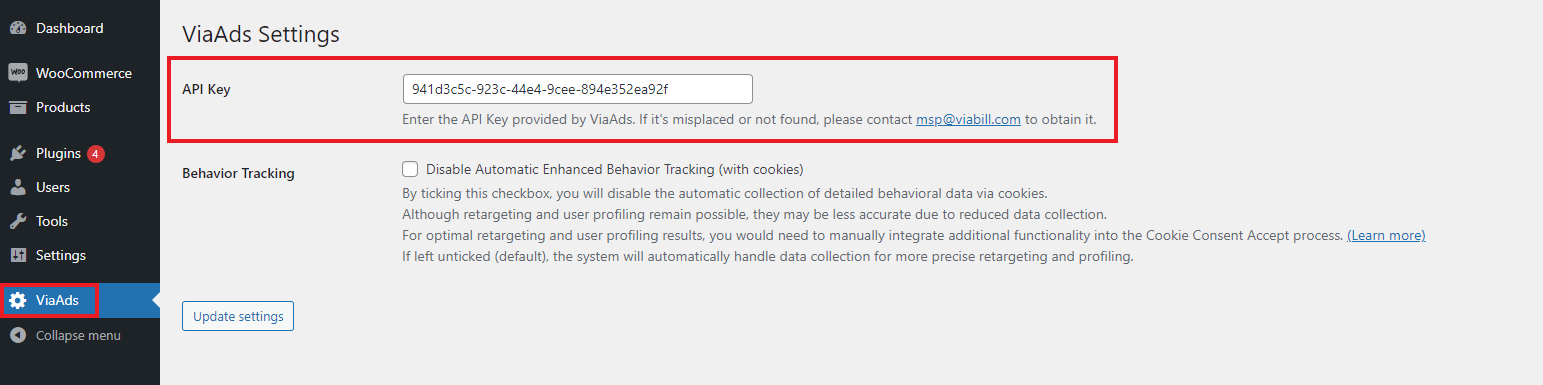
Task: Click the Plugins plug icon
Action: pyautogui.click(x=17, y=153)
